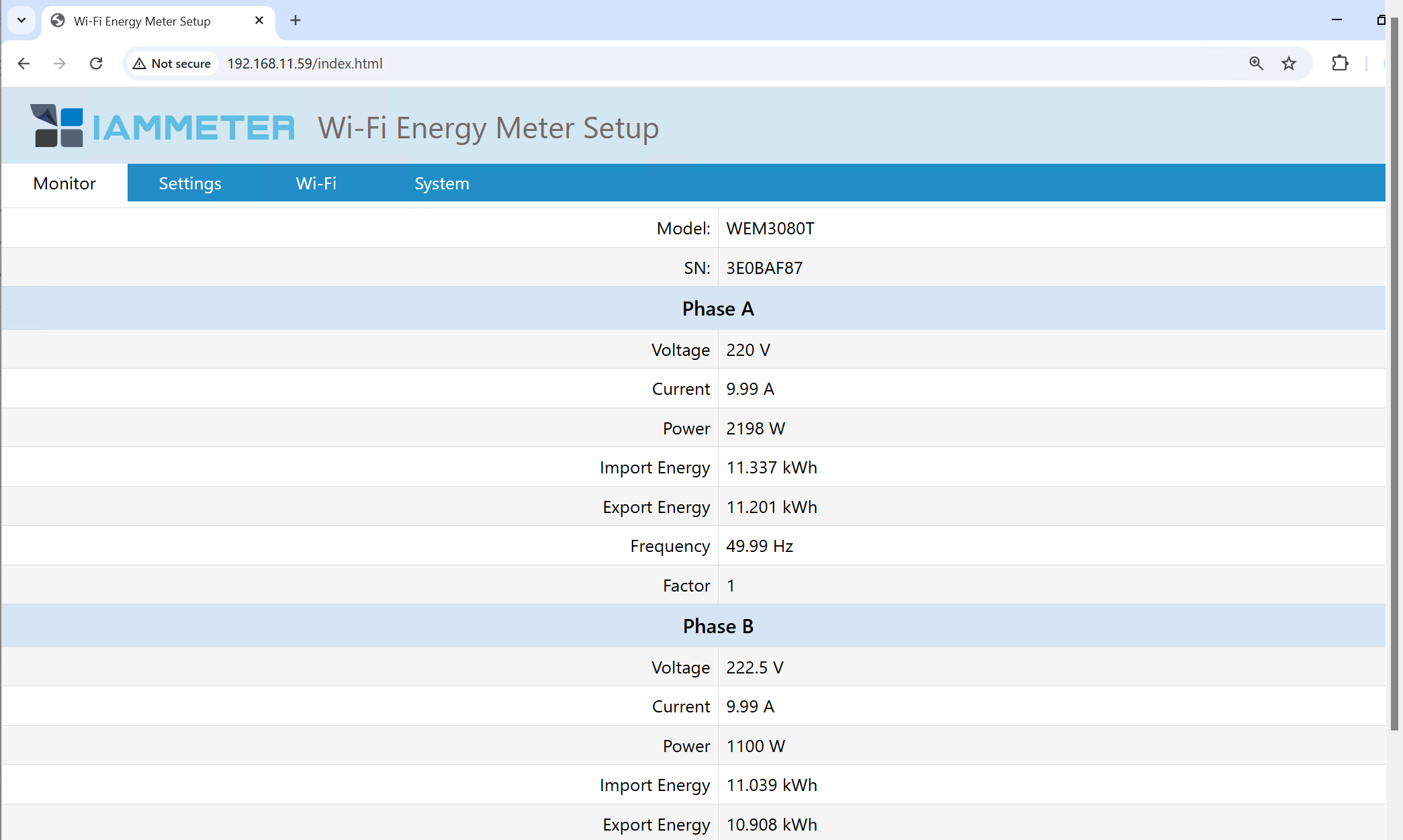Image resolution: width=1403 pixels, height=840 pixels.
Task: Click the IAMMETER logo
Action: coord(163,126)
